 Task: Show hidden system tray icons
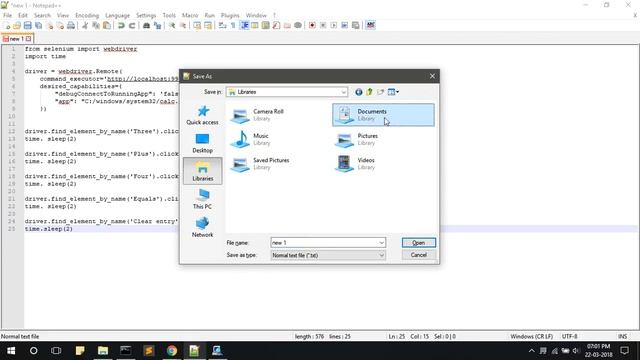click(531, 351)
